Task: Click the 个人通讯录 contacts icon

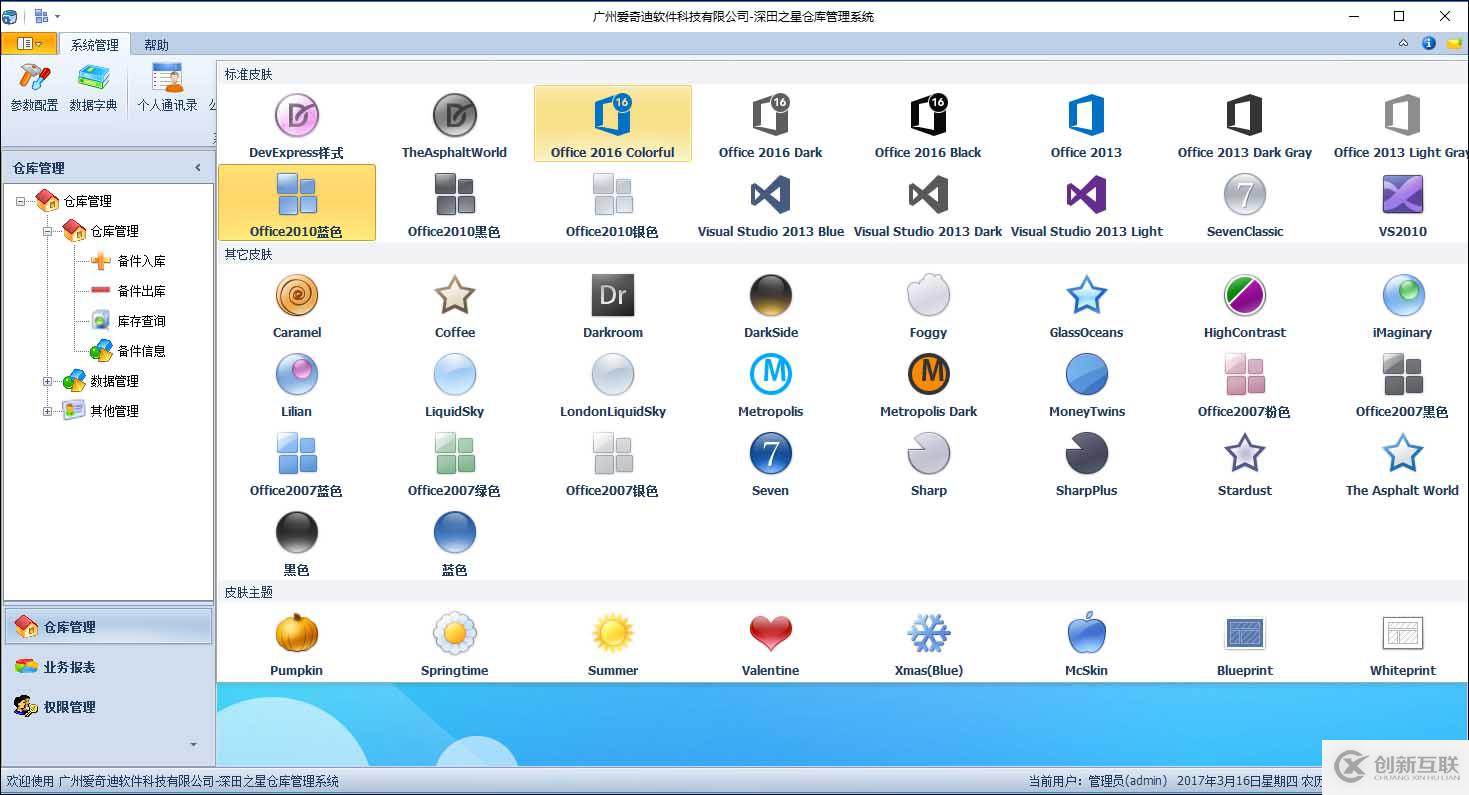Action: pyautogui.click(x=167, y=86)
